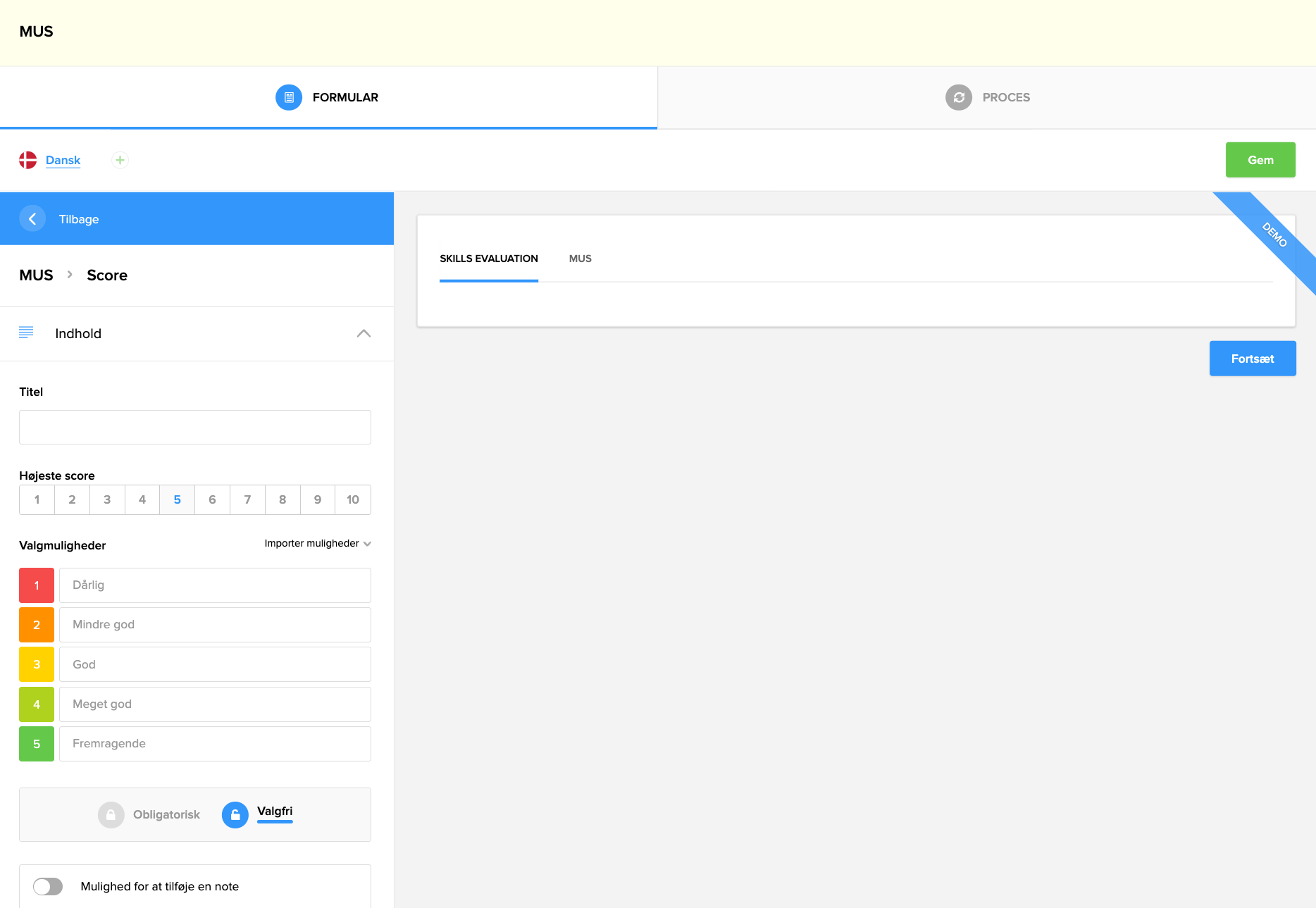Screen dimensions: 1316x908
Task: Click into the Titel input field
Action: [x=195, y=427]
